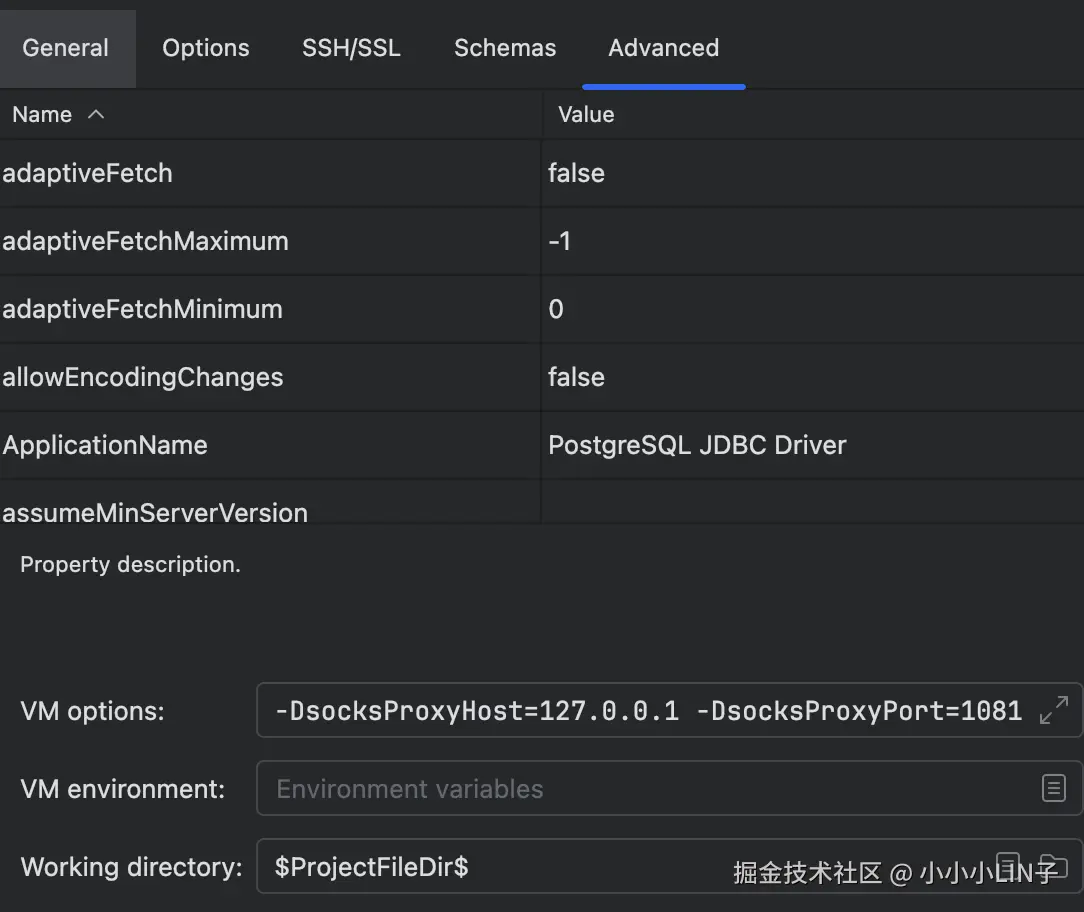
Task: Edit the adaptiveFetchMaximum value -1
Action: pos(560,242)
